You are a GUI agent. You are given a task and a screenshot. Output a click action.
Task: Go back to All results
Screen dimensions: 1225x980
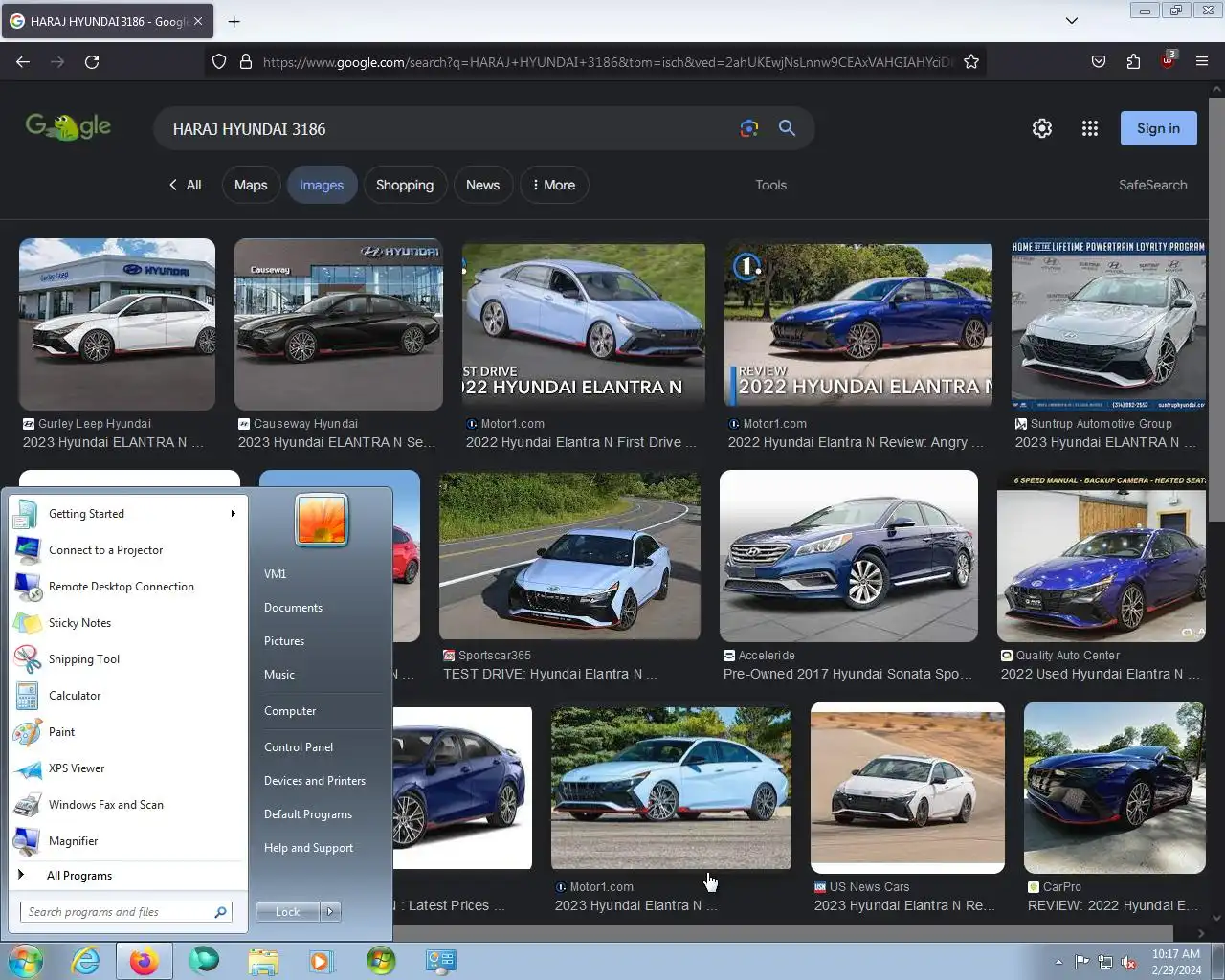click(185, 185)
